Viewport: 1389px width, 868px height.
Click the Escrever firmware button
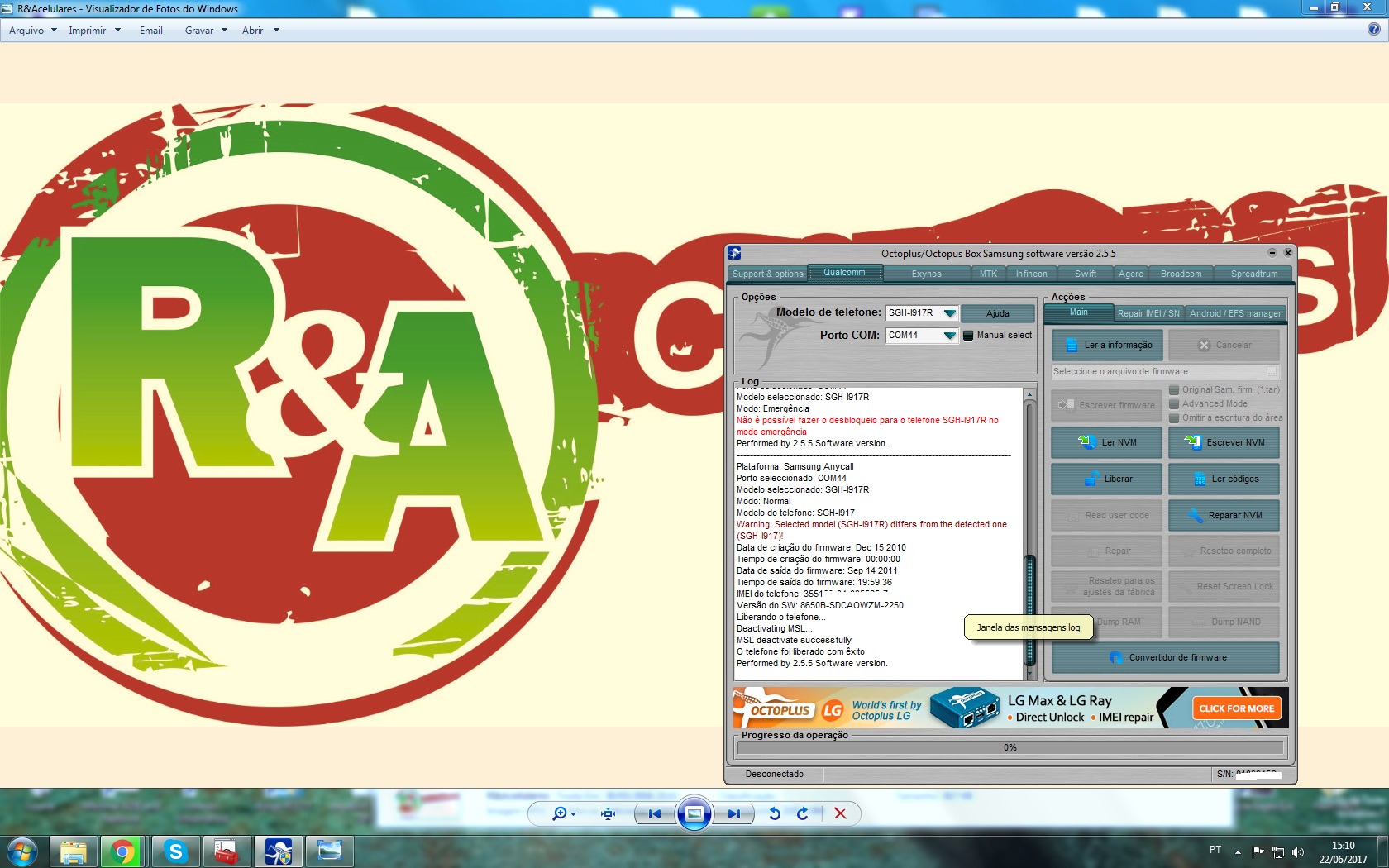[1107, 405]
